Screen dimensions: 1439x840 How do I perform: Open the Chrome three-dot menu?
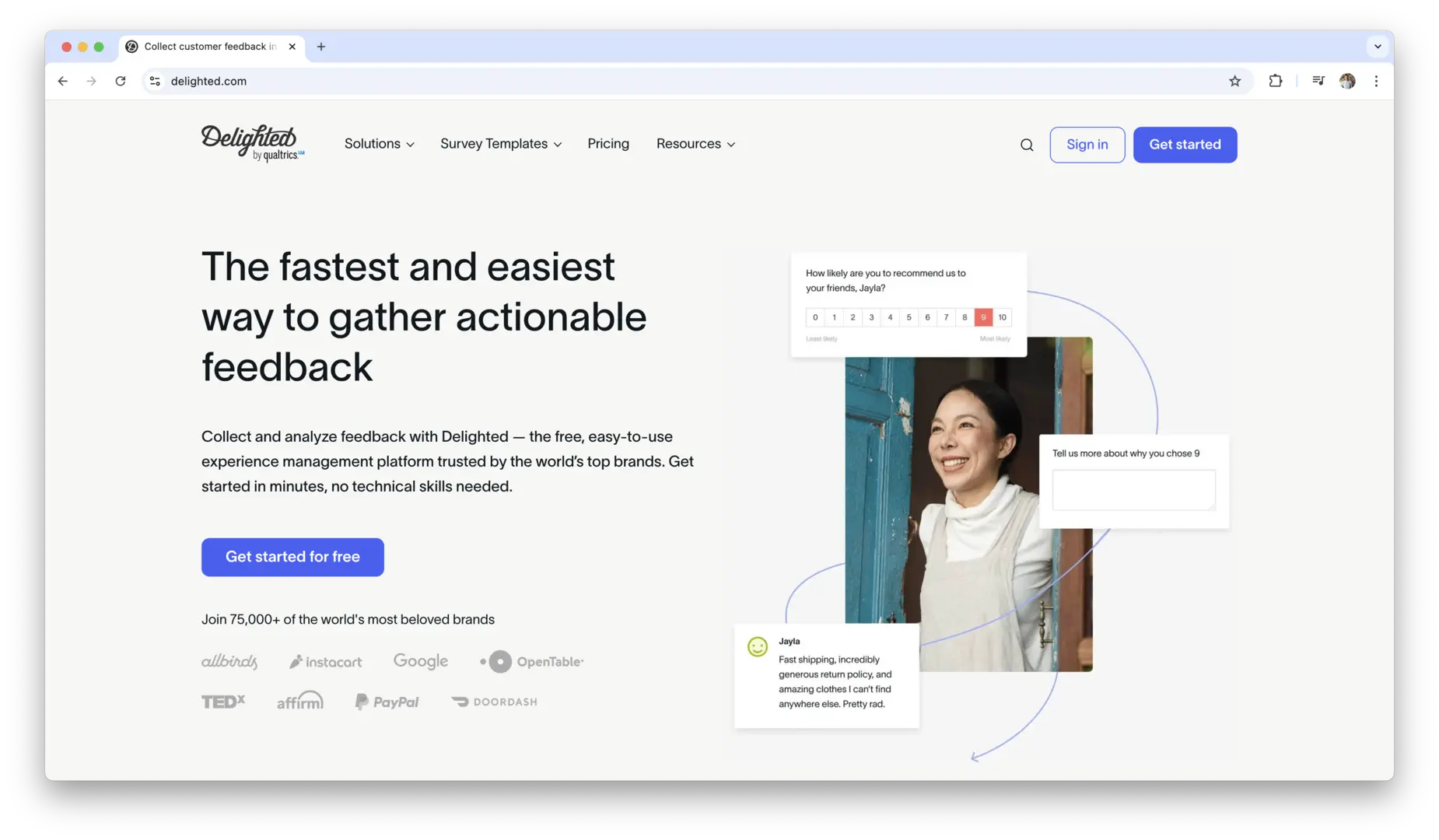[1376, 81]
